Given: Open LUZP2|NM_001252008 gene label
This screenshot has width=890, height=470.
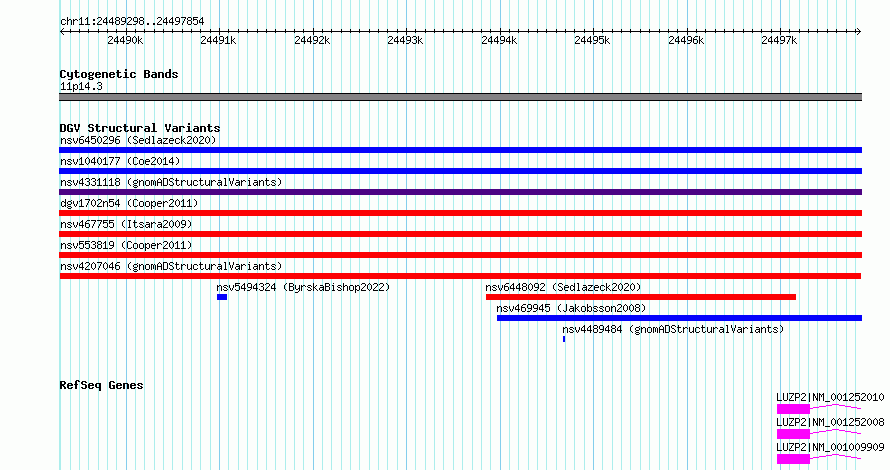Looking at the screenshot, I should point(830,422).
